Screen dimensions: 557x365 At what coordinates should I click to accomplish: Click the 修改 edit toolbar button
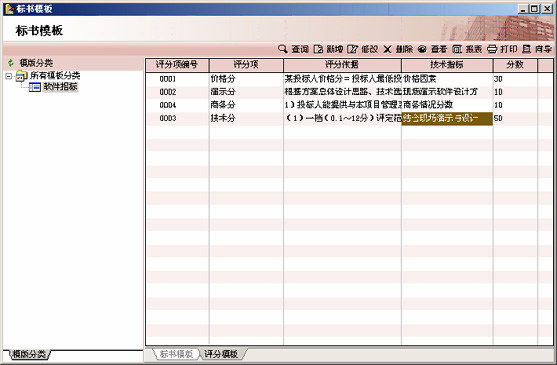tap(362, 49)
